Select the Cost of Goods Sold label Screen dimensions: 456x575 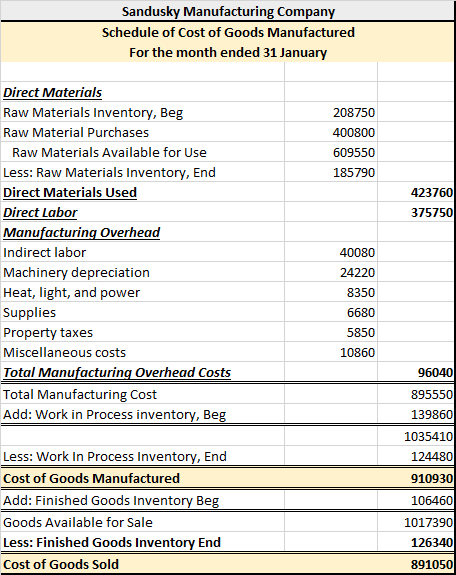61,564
